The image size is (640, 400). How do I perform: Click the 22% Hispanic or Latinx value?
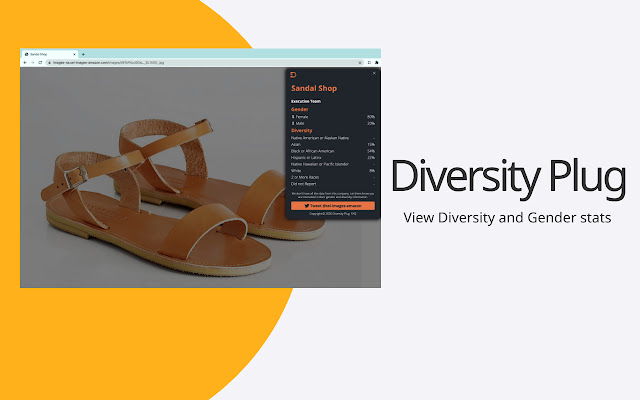[x=371, y=158]
